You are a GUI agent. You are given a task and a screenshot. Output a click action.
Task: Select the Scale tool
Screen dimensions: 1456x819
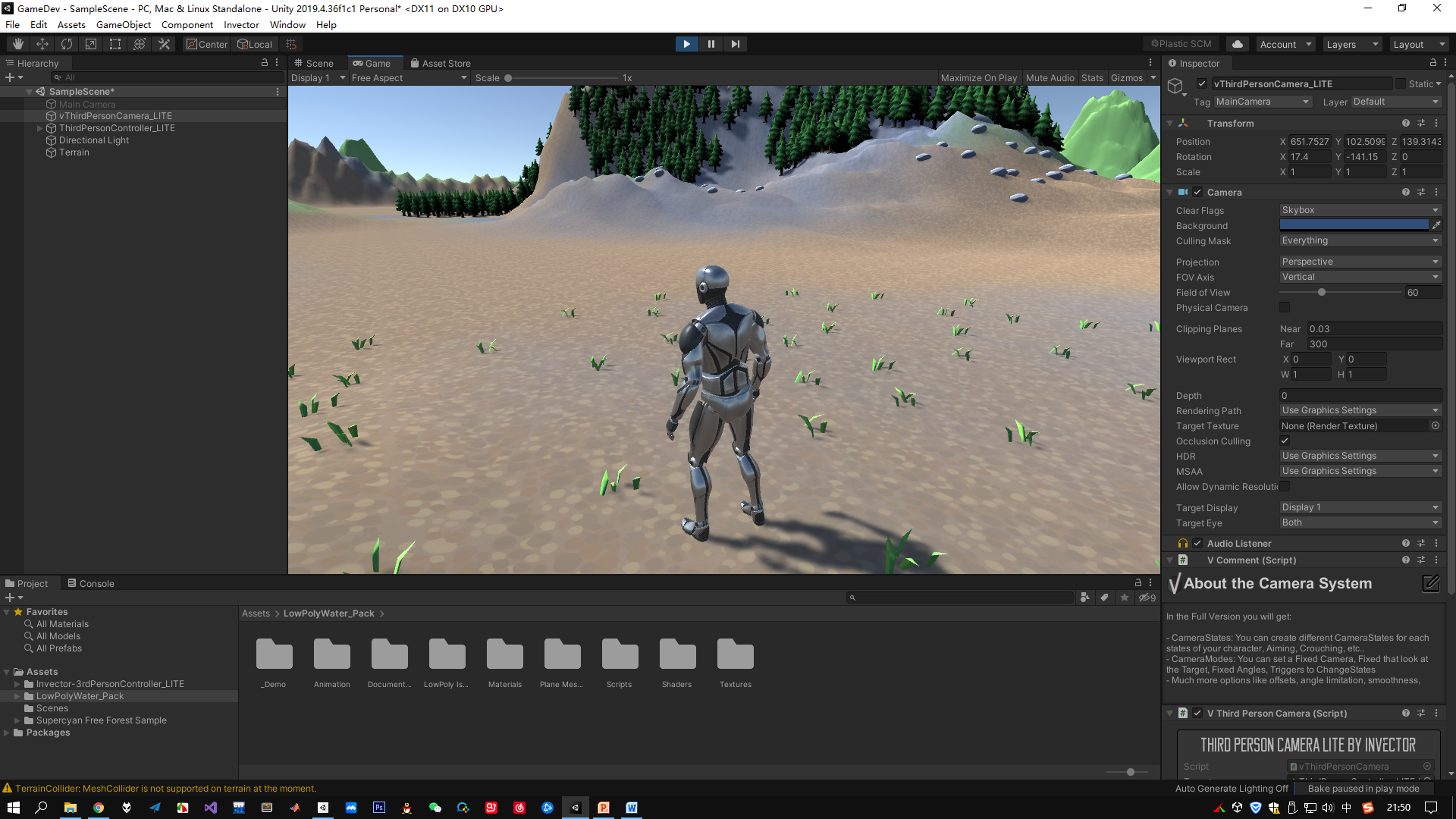pos(91,44)
